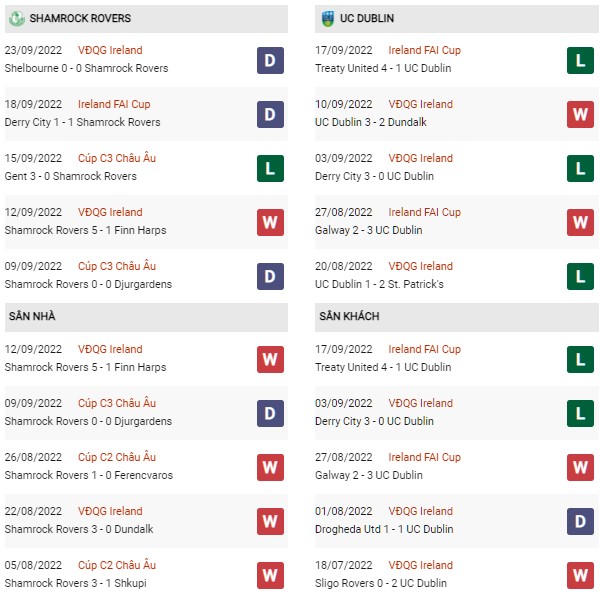Click the D badge for Shelbourne 0-0 match
This screenshot has height=602, width=600.
point(270,60)
